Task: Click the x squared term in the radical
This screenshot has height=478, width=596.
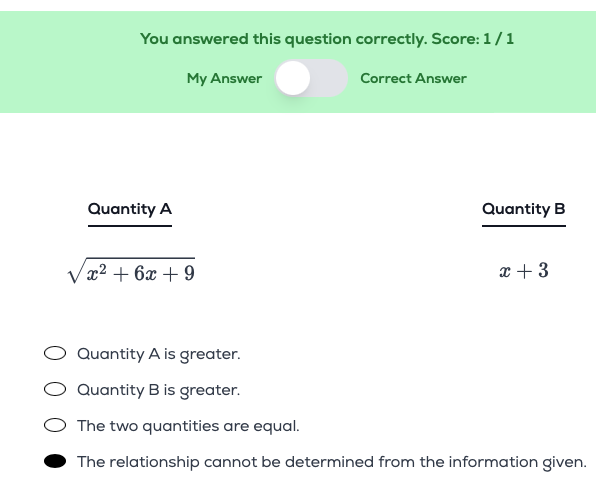Action: click(x=97, y=273)
